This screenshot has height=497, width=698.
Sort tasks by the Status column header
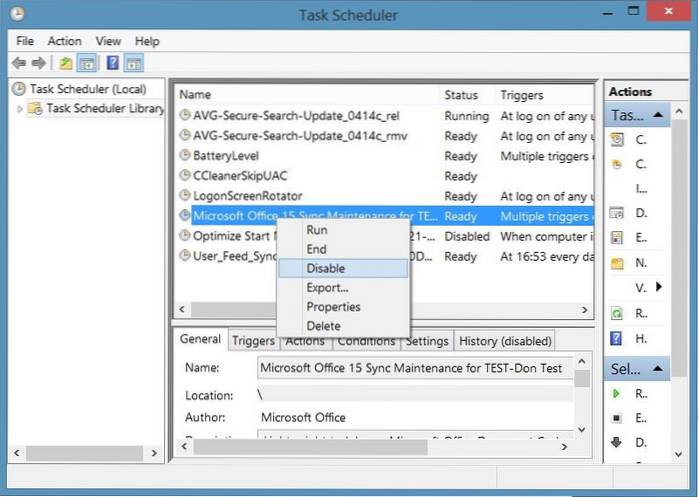[x=461, y=95]
